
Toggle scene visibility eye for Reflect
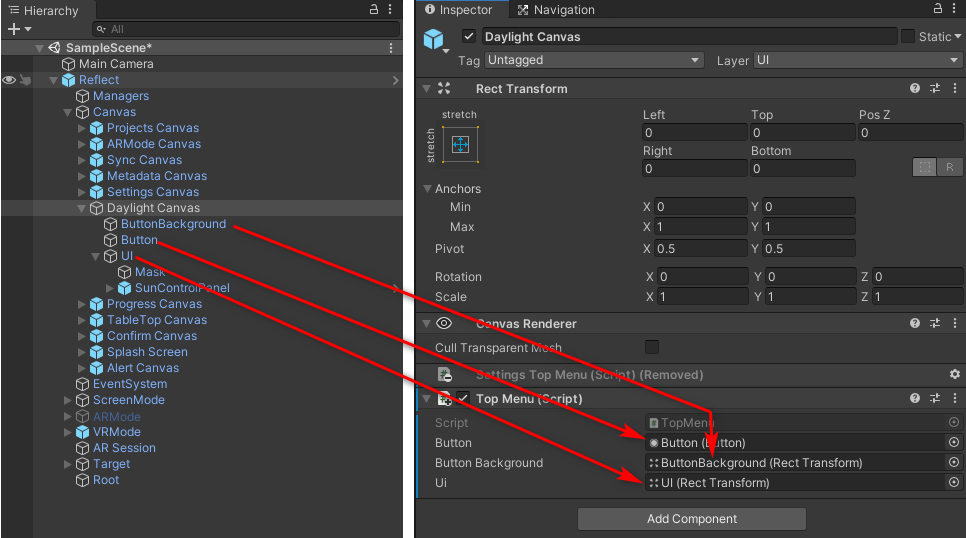tap(9, 80)
